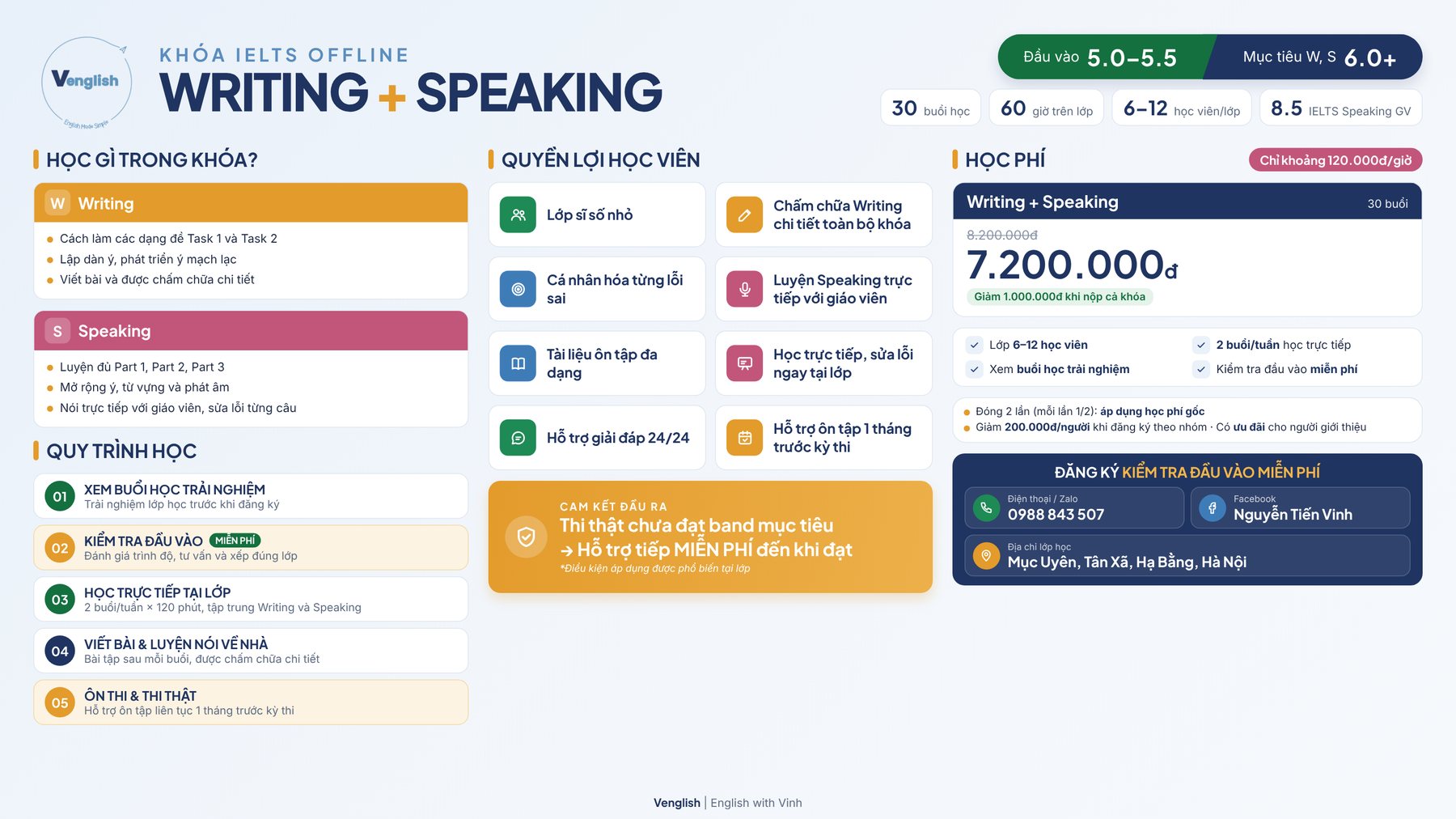Click the Đầu vào 5.0–5.5 green badge
Viewport: 1456px width, 819px height.
1105,57
